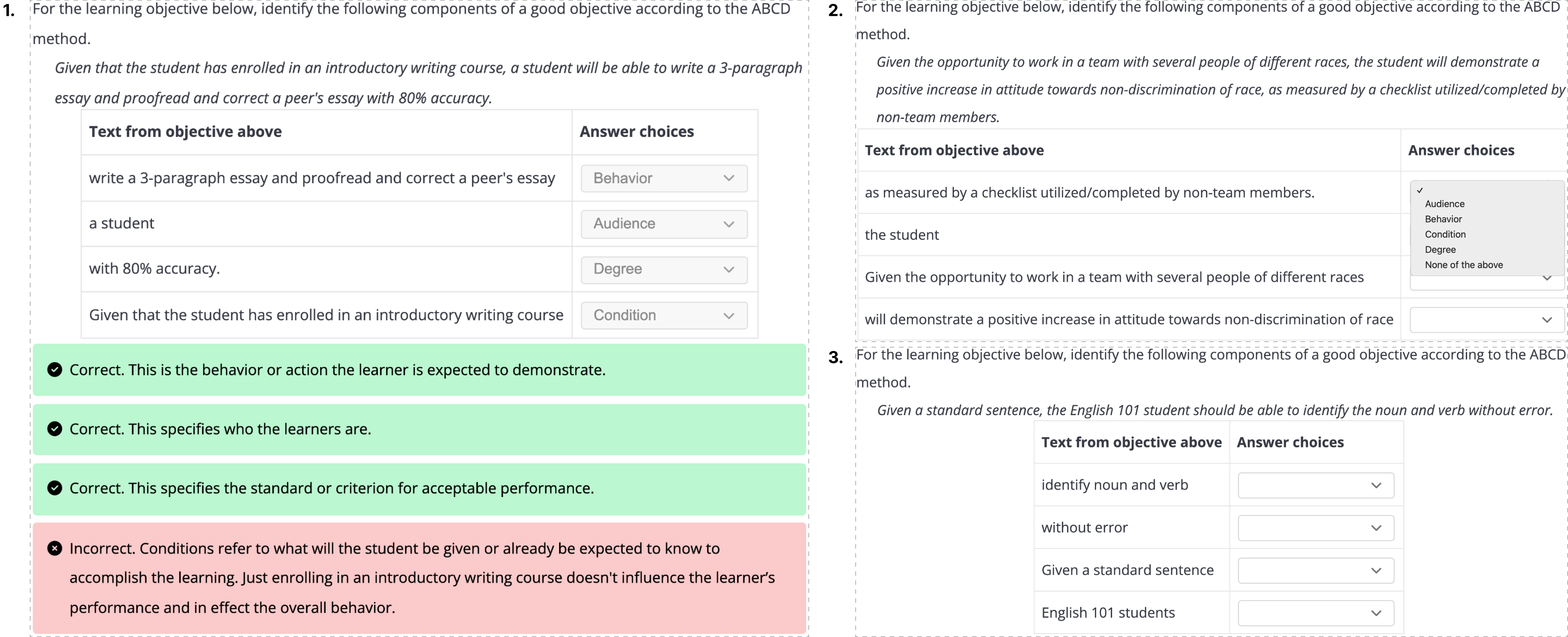
Task: Open dropdown for 'will demonstrate a positive increase' row
Action: (x=1486, y=320)
